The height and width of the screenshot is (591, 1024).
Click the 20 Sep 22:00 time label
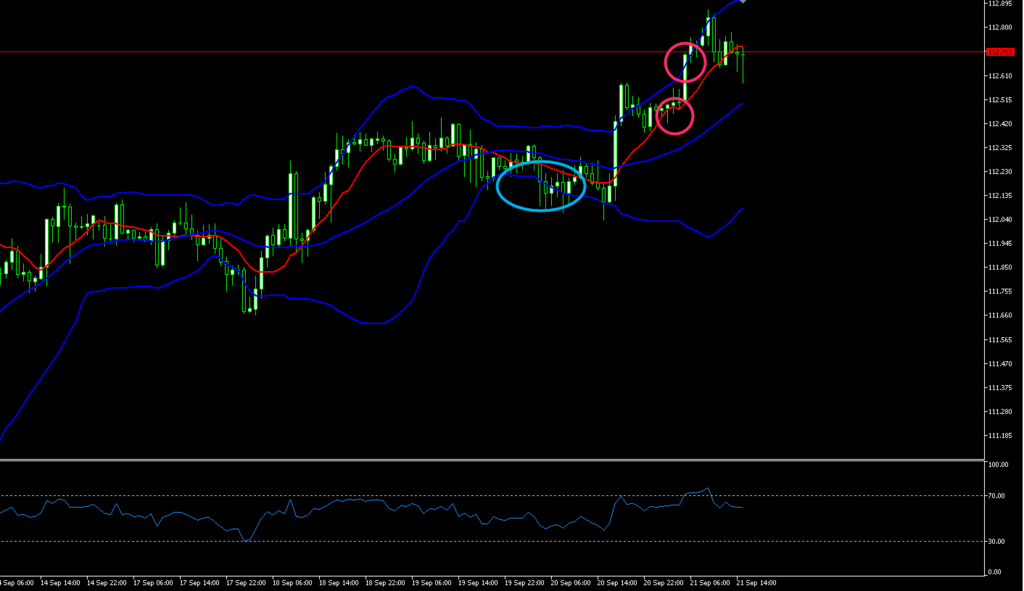tap(664, 583)
